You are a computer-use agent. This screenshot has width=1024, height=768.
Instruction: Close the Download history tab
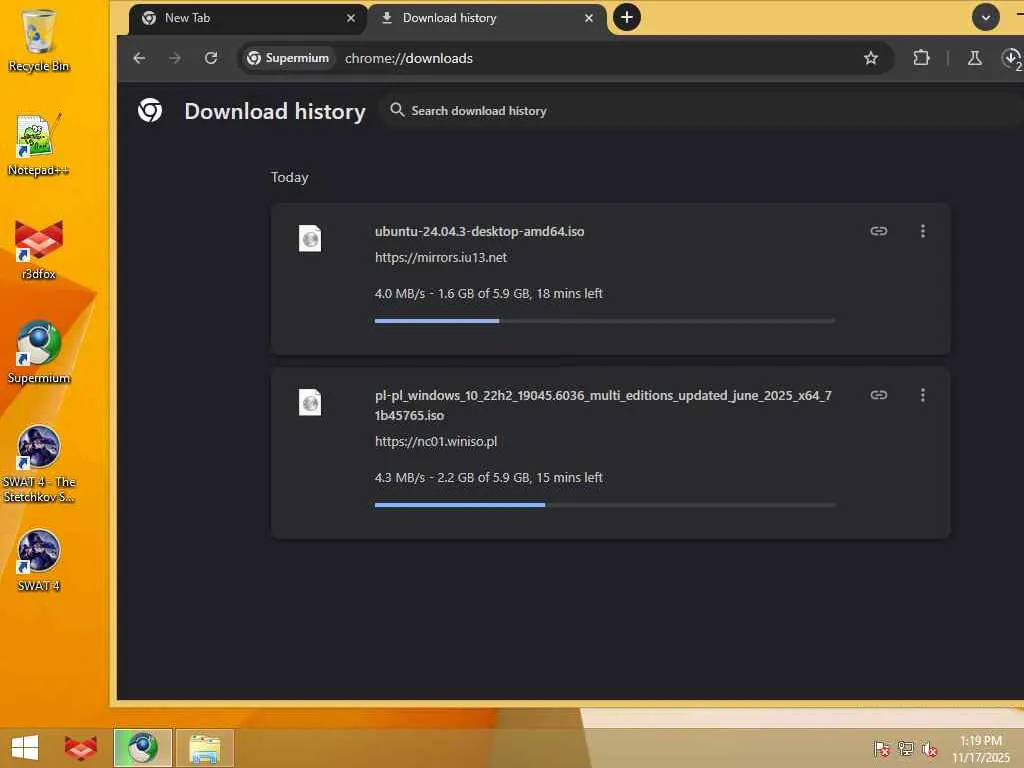588,18
